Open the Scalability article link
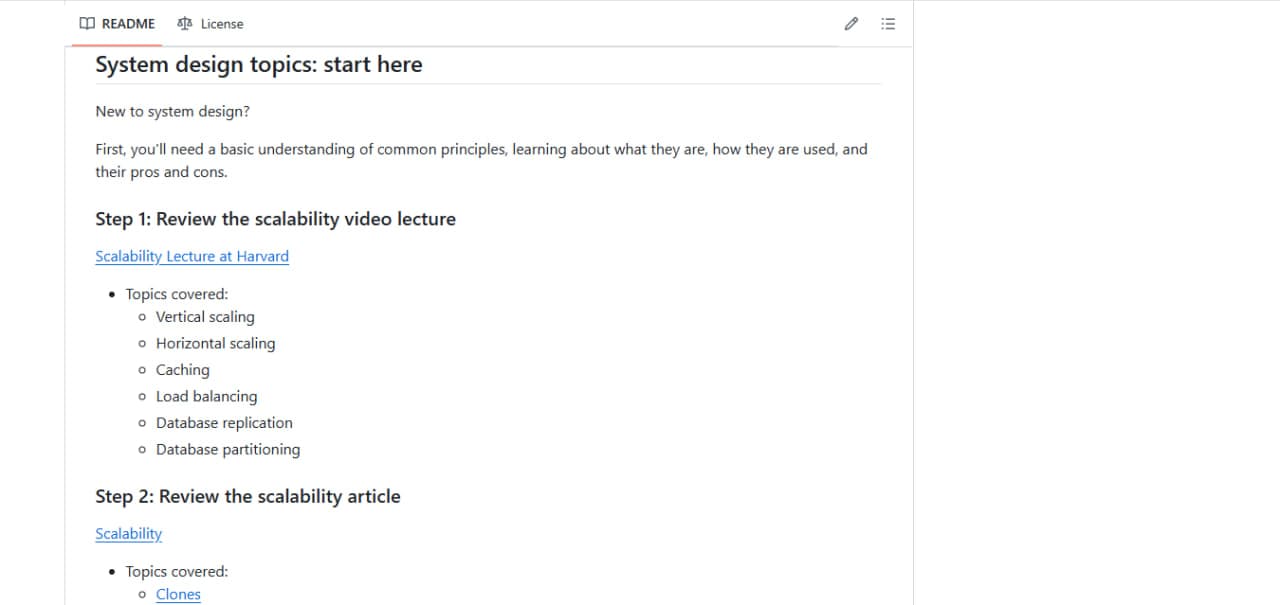Screen dimensions: 1280x605 tap(128, 534)
